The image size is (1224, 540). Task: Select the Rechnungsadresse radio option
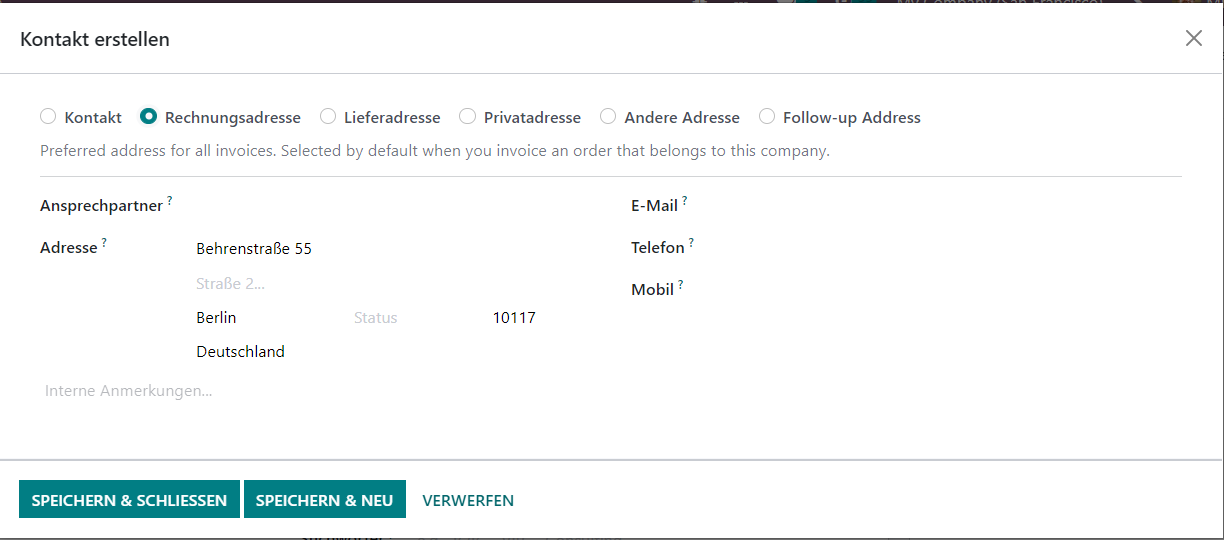pyautogui.click(x=148, y=117)
